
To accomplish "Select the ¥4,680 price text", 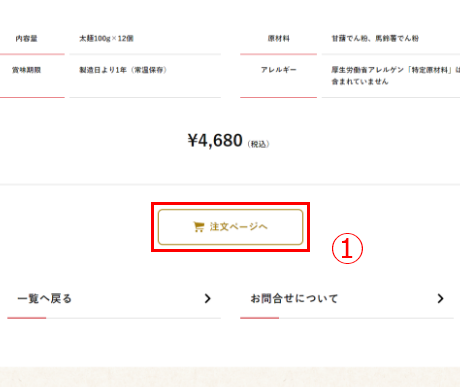I will click(x=215, y=140).
